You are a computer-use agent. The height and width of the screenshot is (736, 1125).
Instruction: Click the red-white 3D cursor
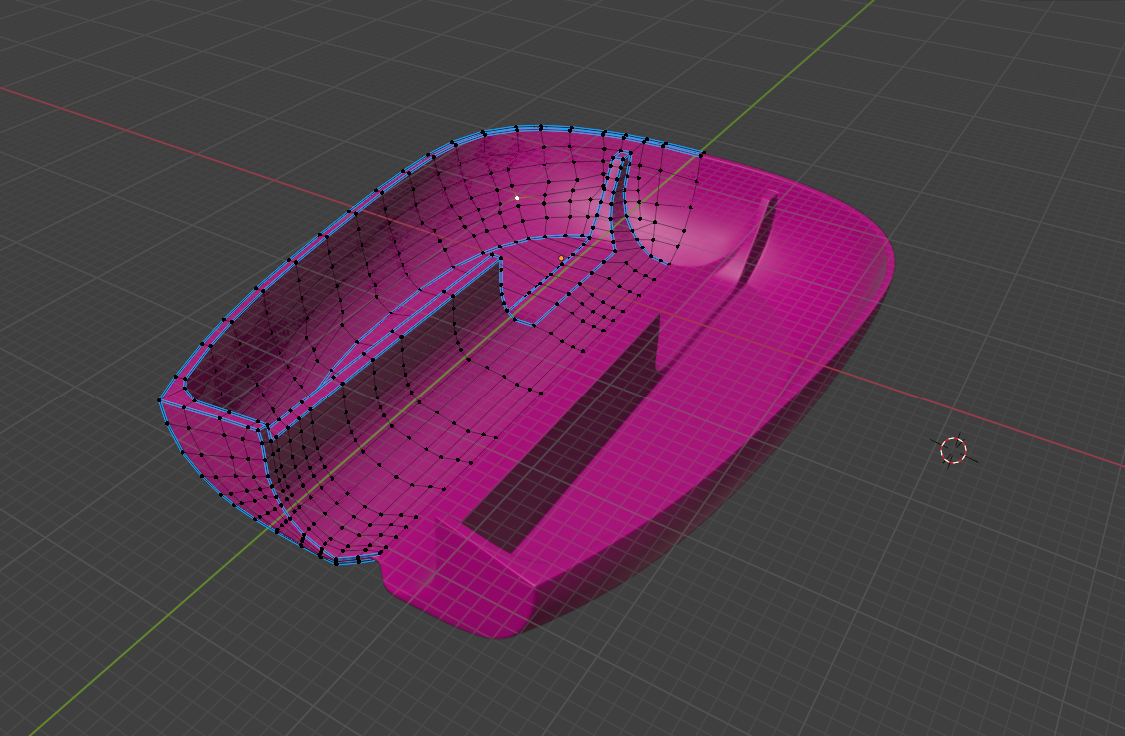point(954,450)
